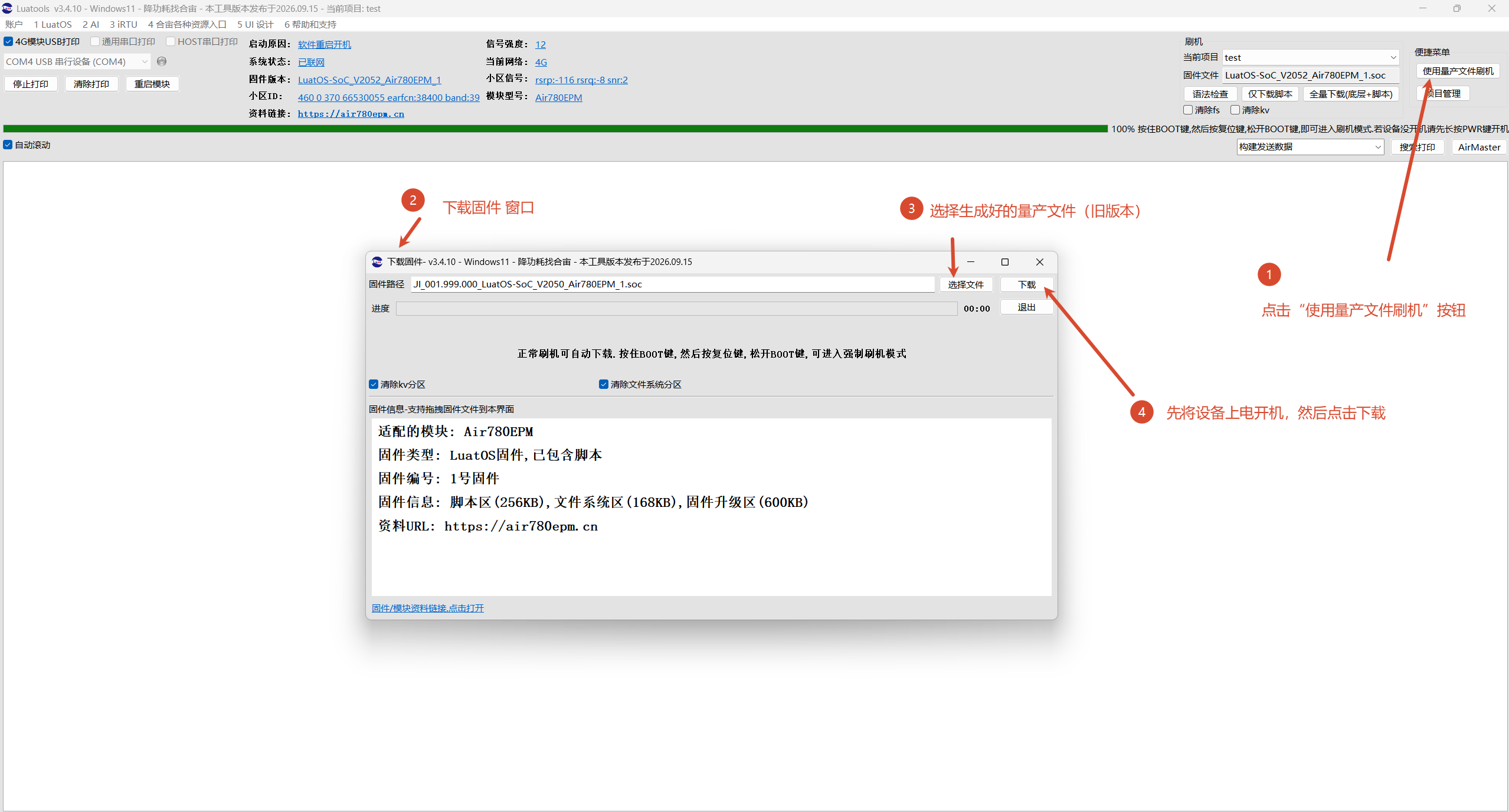Click the 使用量产文件刷机 button

coord(1458,71)
